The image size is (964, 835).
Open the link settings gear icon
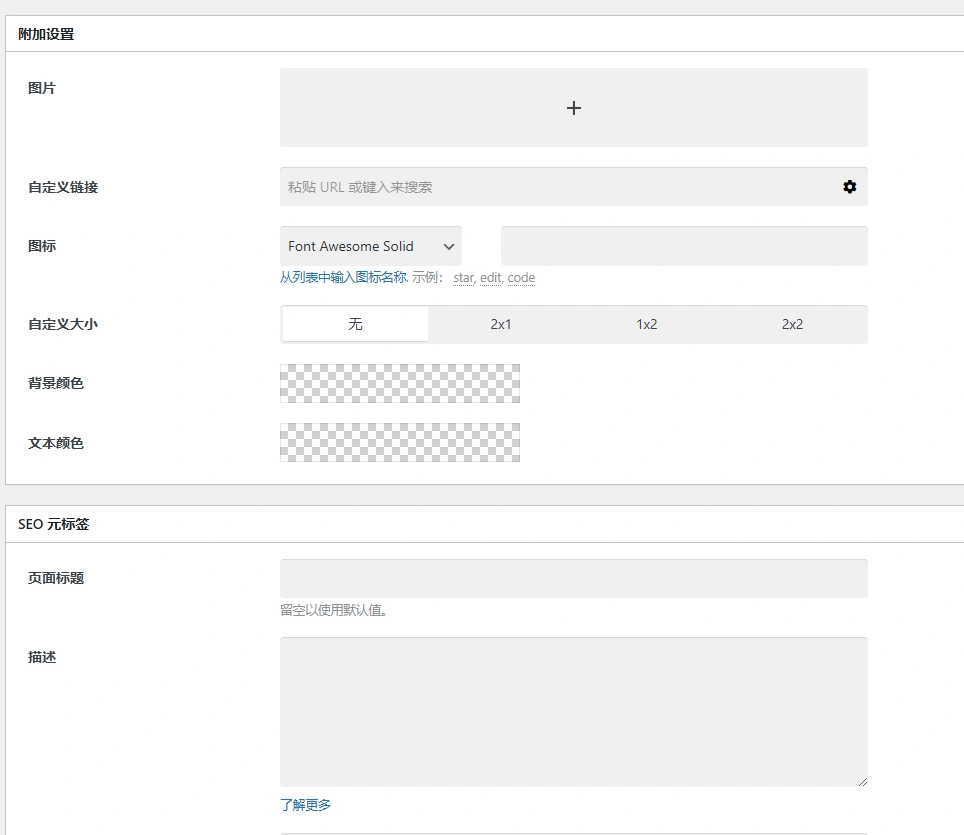click(849, 186)
